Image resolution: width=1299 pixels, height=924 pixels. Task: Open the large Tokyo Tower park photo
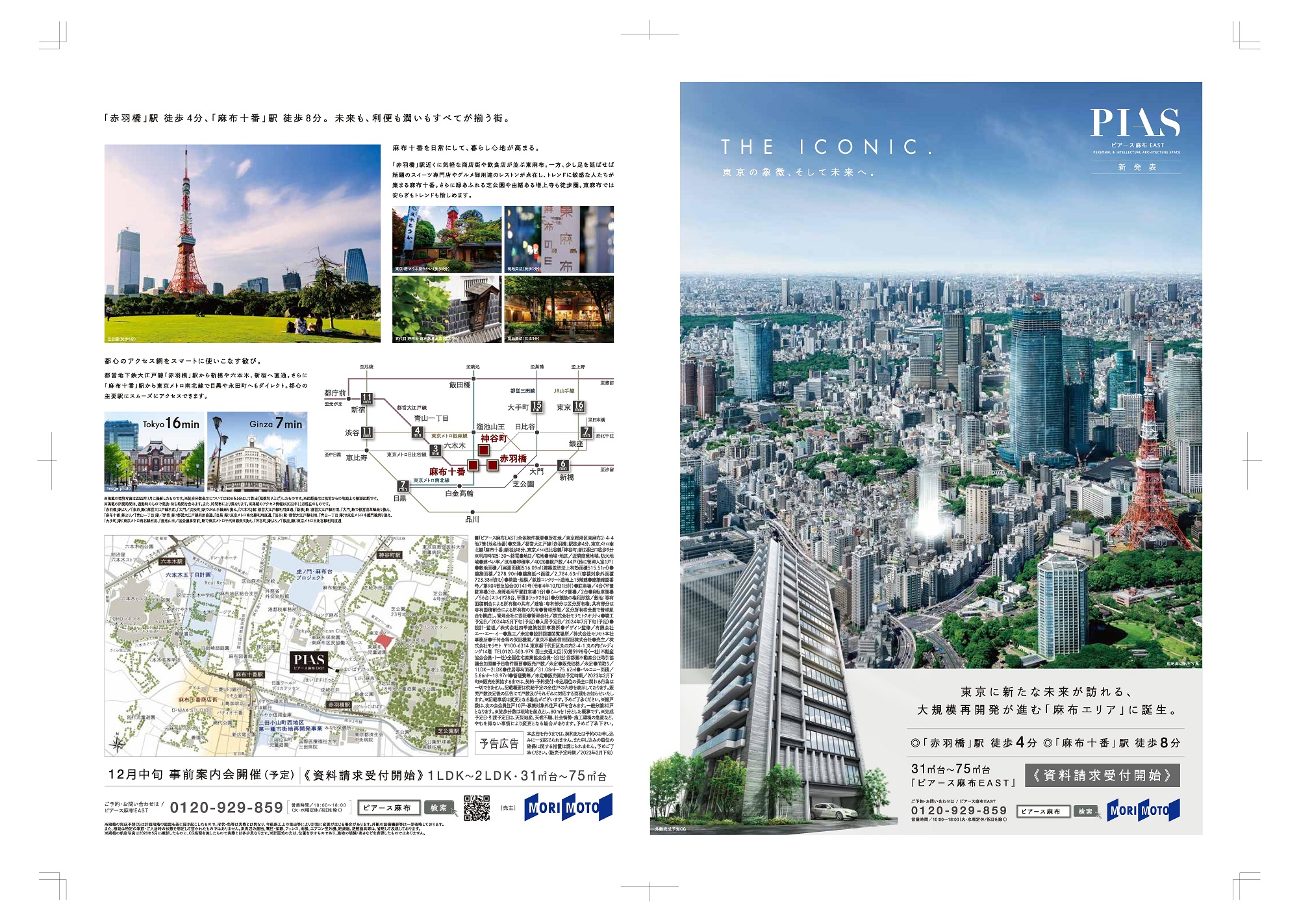[x=242, y=243]
